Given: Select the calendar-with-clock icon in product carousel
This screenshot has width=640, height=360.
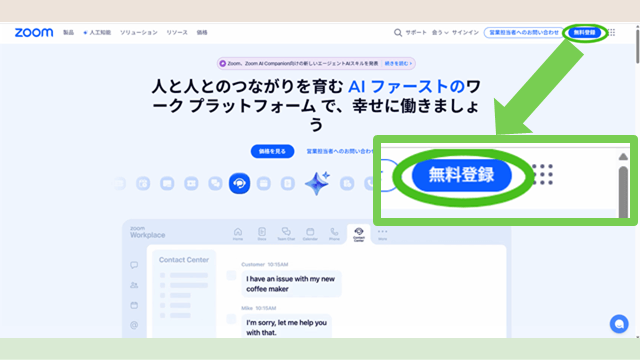Looking at the screenshot, I should click(143, 184).
